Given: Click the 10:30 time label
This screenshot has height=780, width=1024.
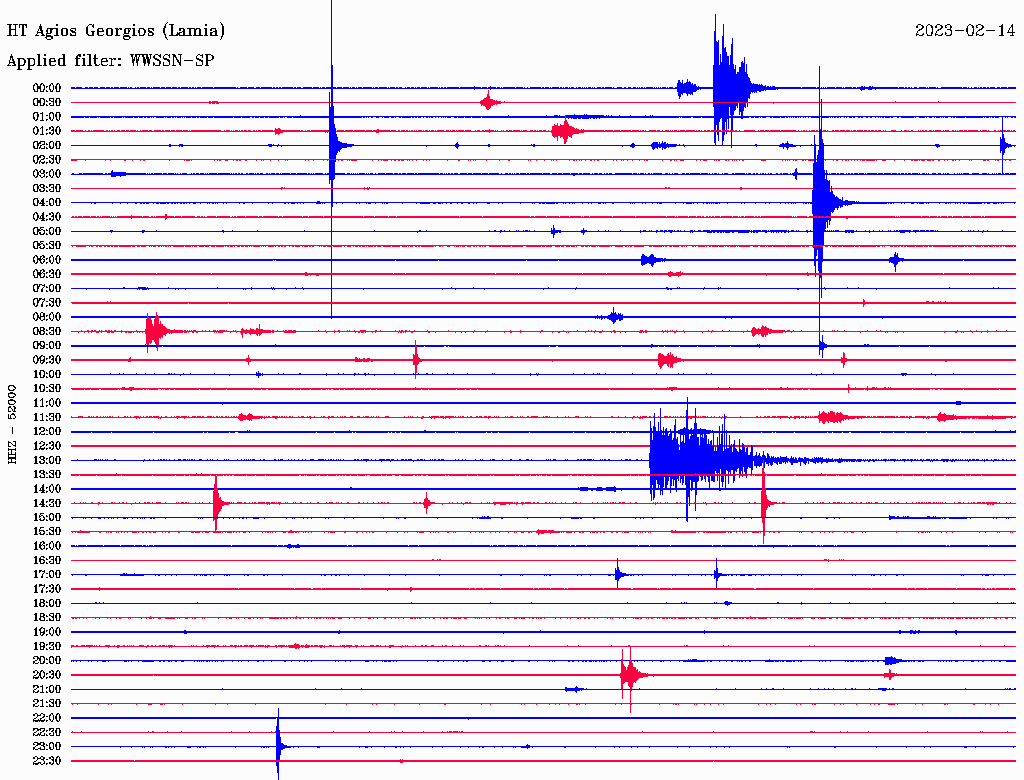Looking at the screenshot, I should [47, 389].
